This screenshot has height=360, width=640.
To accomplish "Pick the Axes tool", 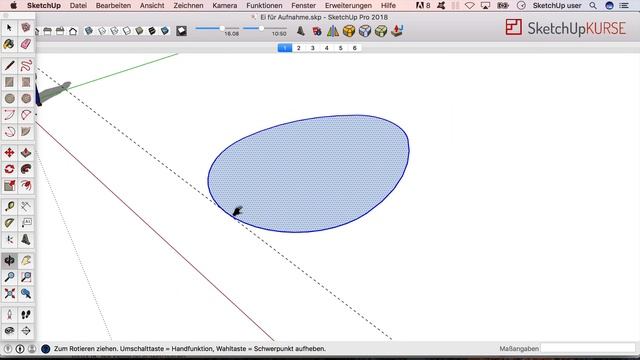I will tap(9, 240).
